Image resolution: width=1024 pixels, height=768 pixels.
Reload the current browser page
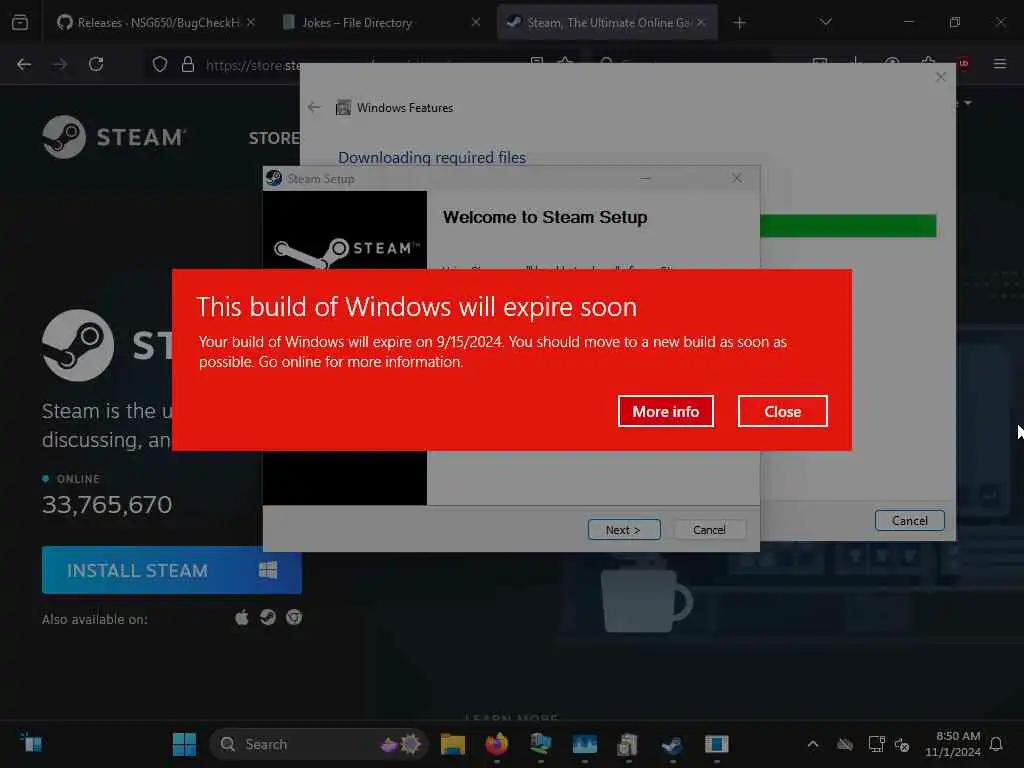coord(96,64)
